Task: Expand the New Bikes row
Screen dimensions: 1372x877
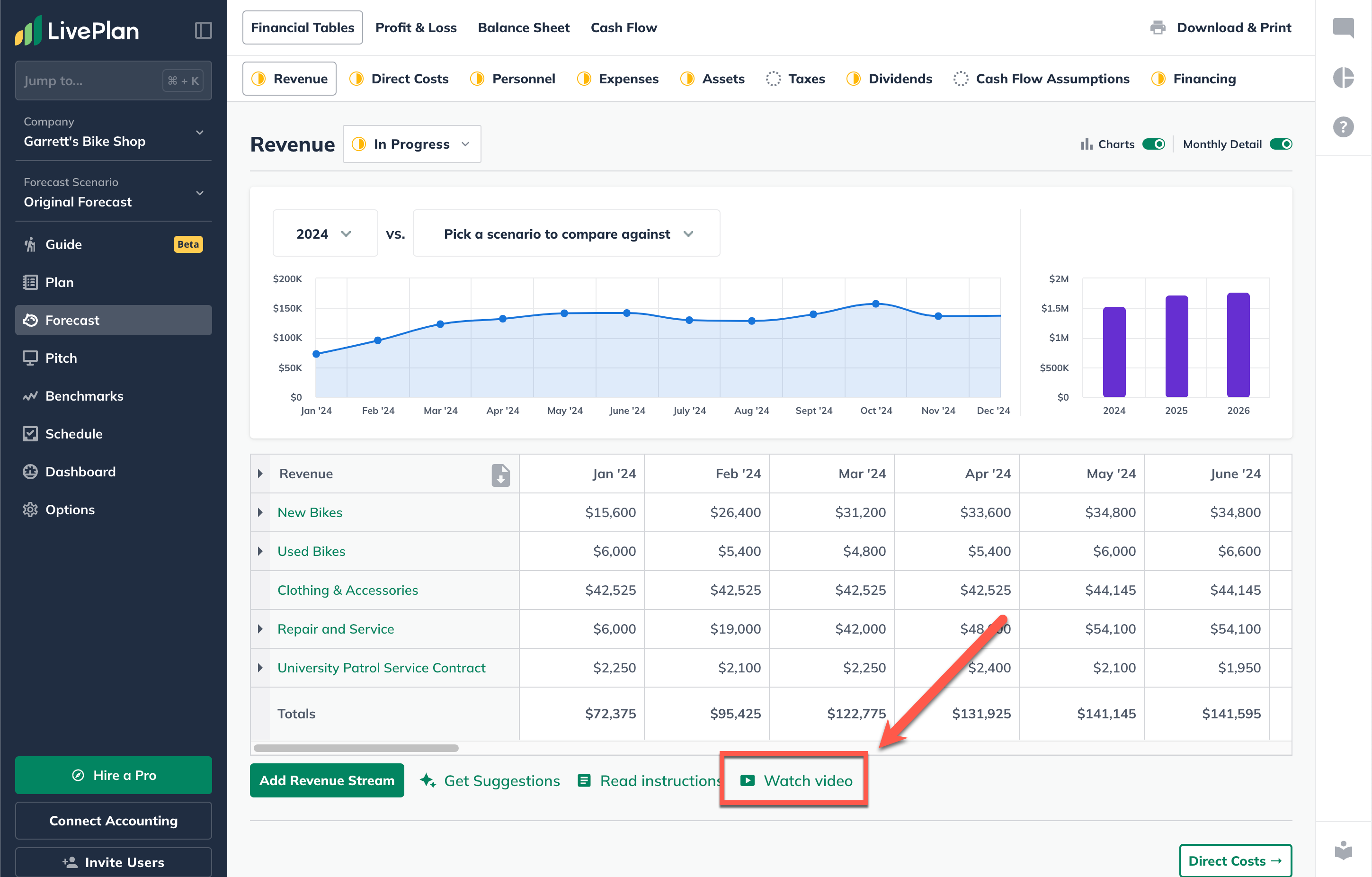Action: tap(260, 513)
